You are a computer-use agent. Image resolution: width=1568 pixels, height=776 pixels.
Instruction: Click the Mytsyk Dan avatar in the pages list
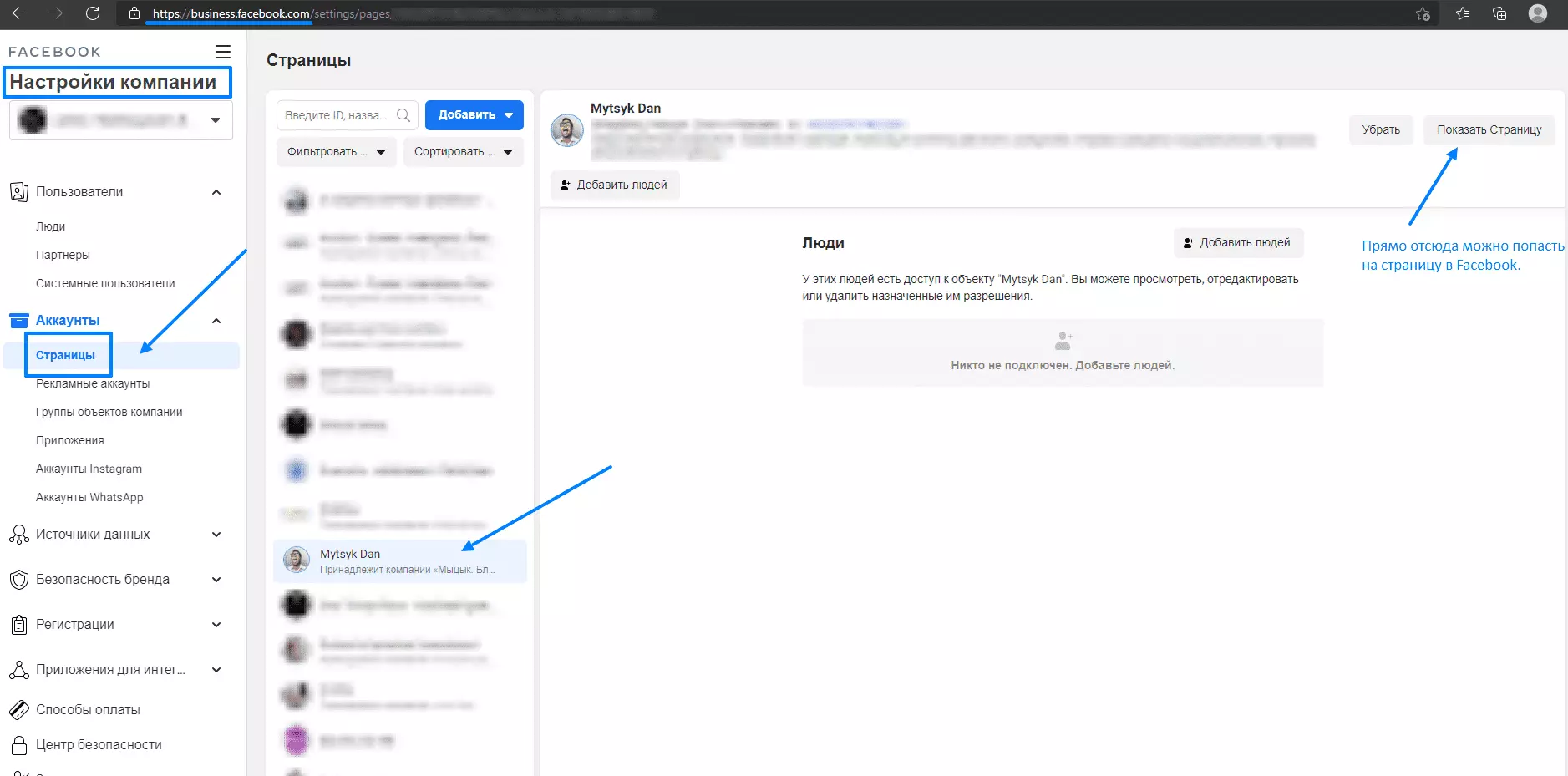pos(297,560)
